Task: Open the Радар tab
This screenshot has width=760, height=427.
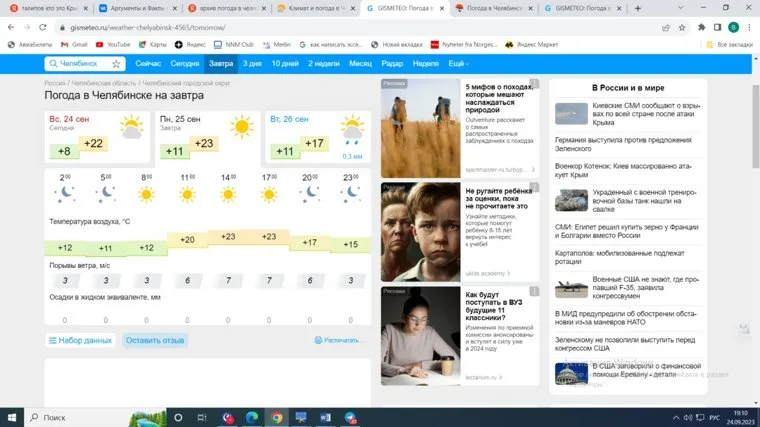Action: (392, 63)
